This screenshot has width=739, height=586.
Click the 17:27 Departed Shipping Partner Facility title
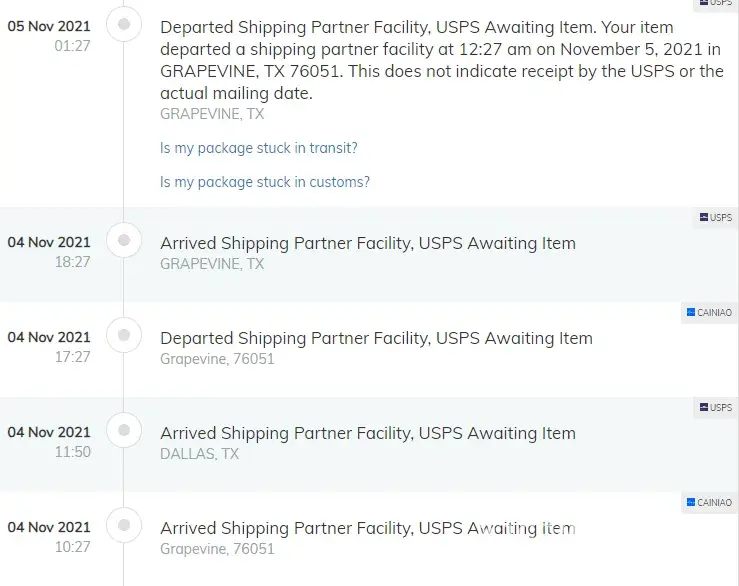[x=376, y=338]
